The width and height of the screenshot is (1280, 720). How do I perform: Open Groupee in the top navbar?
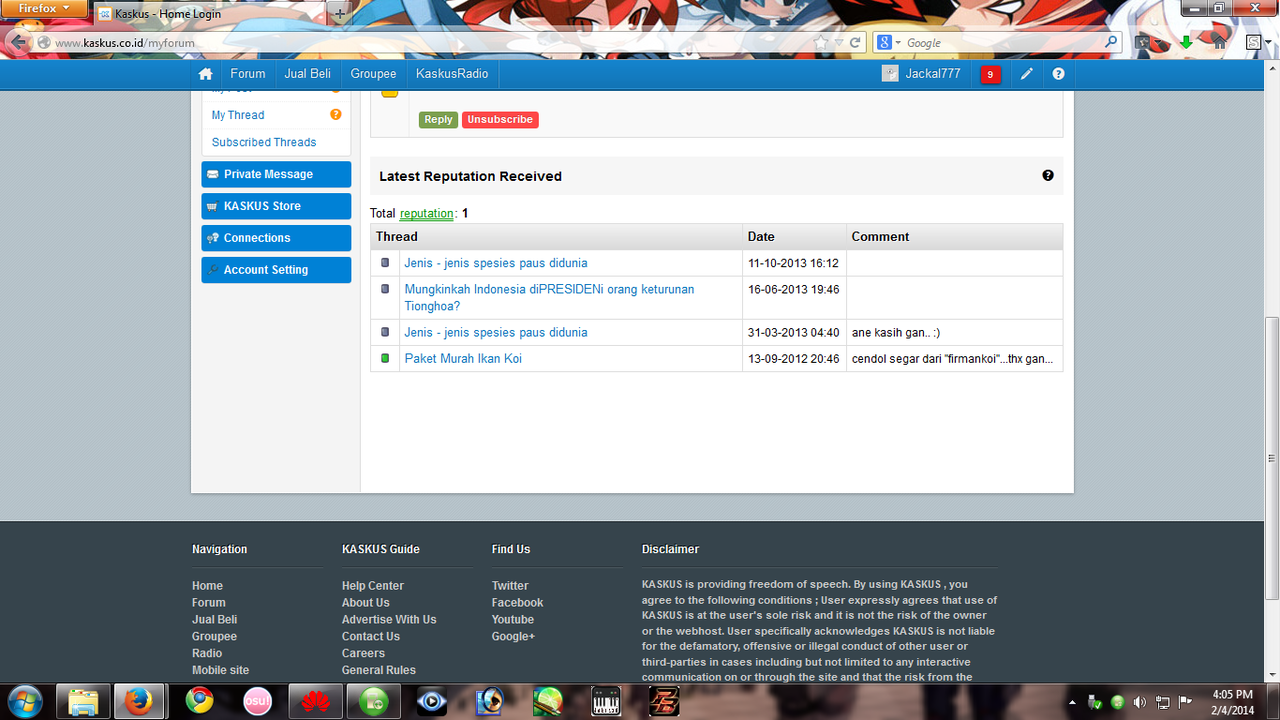(x=373, y=74)
